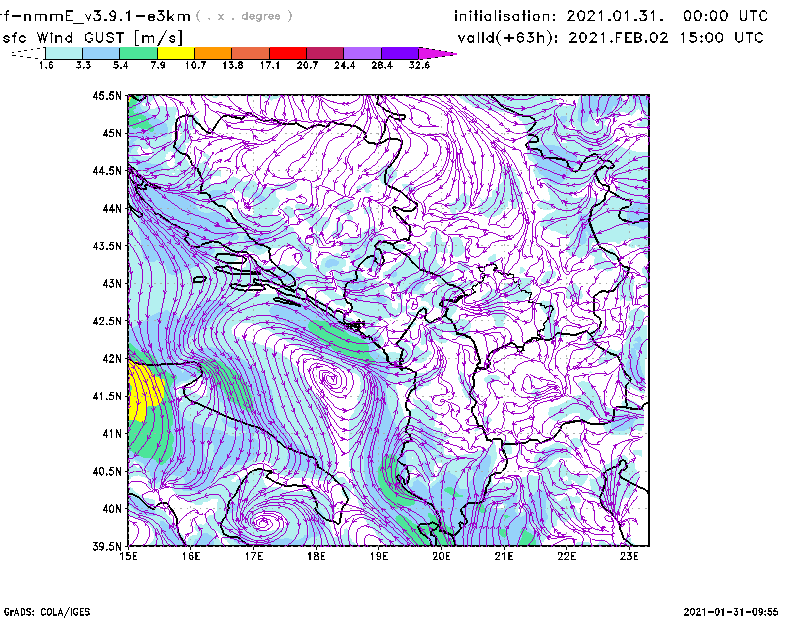Click the 'sfc Wind GUST [m/s]' title

[92, 38]
